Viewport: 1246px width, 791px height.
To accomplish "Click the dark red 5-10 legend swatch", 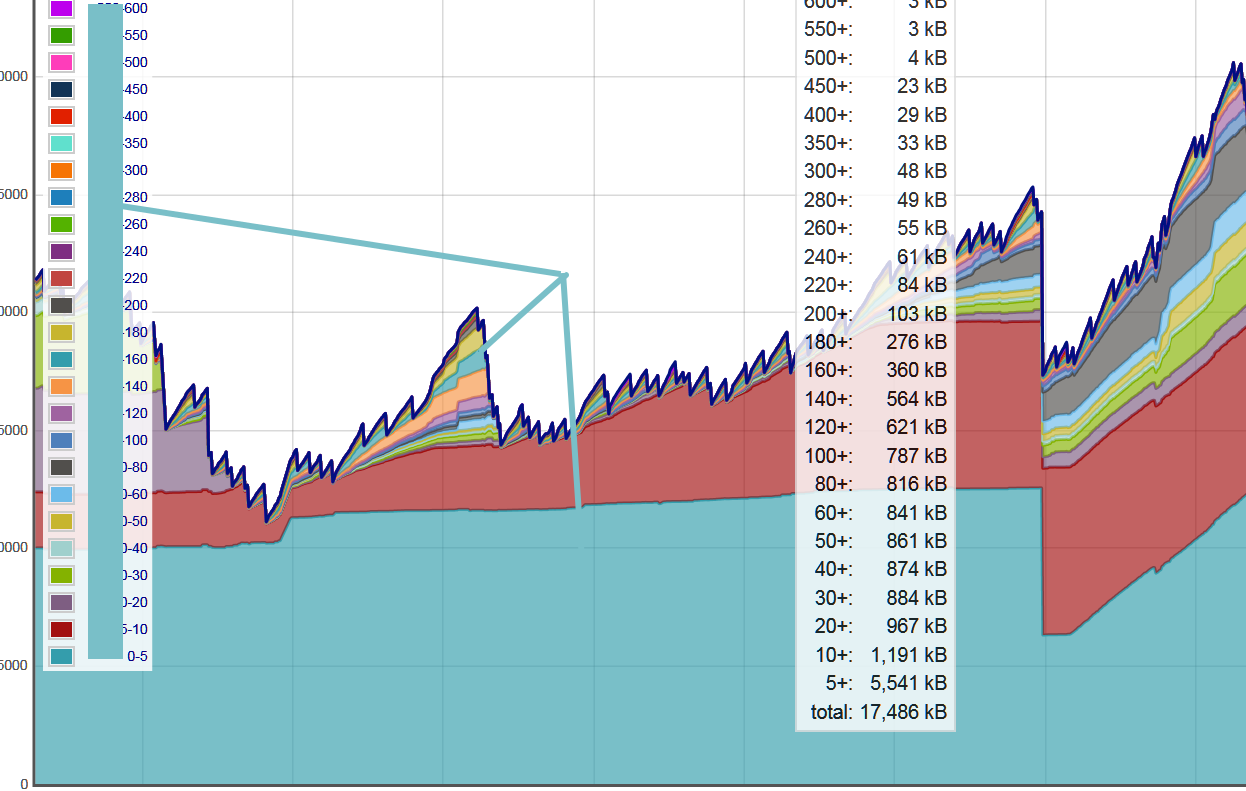I will click(x=61, y=630).
